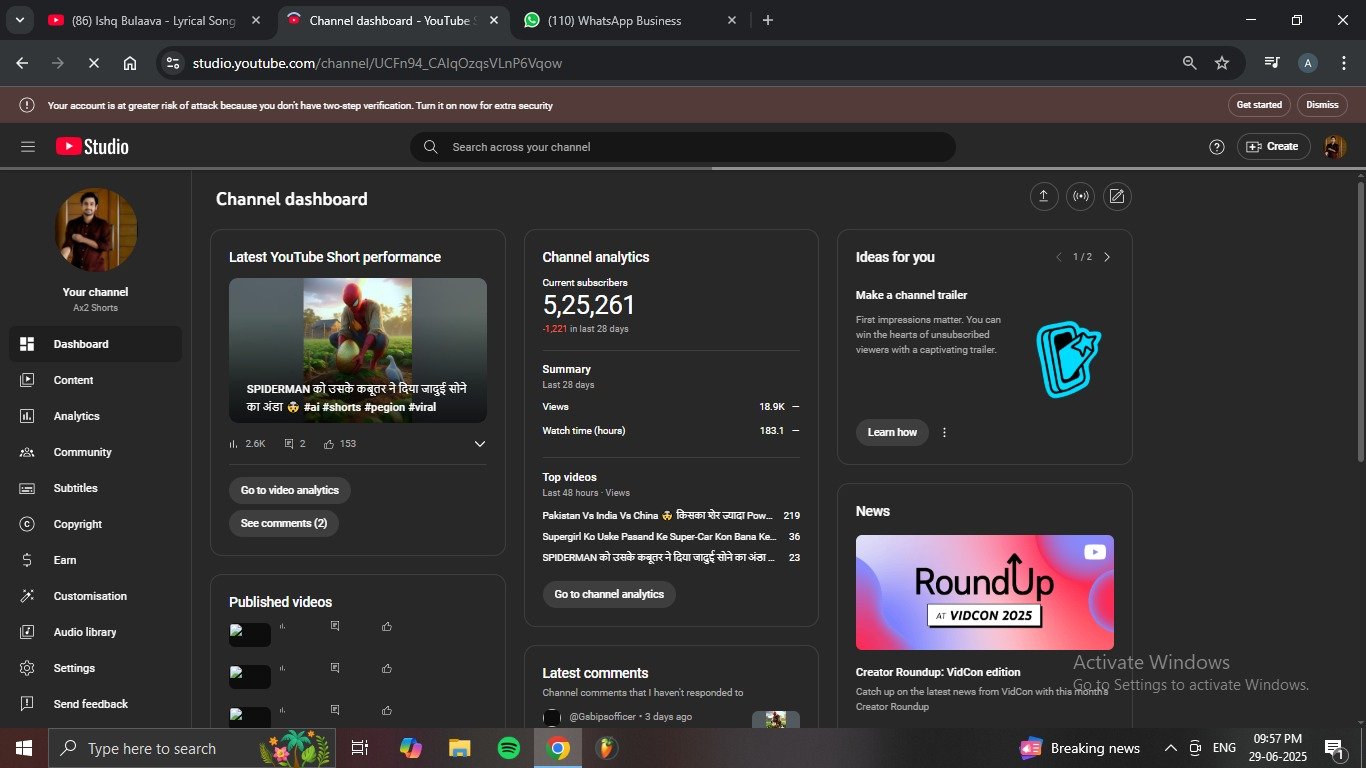Click Get started for two-step verification

click(x=1259, y=105)
